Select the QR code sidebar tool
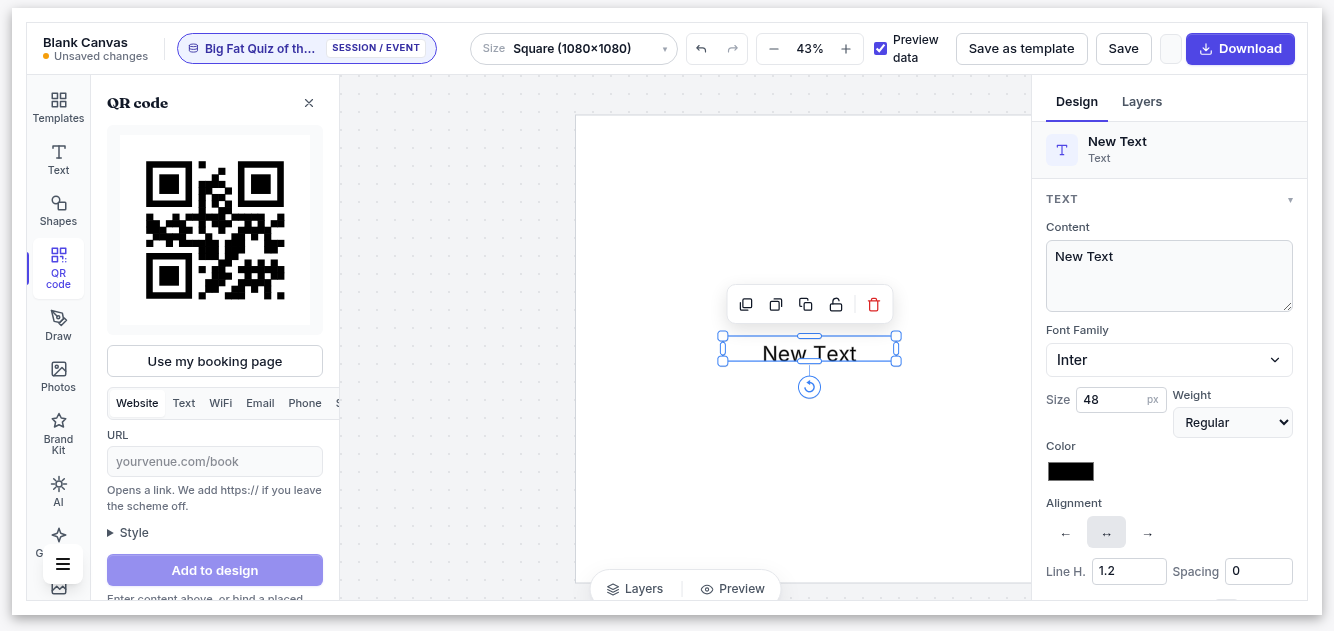 pyautogui.click(x=58, y=268)
